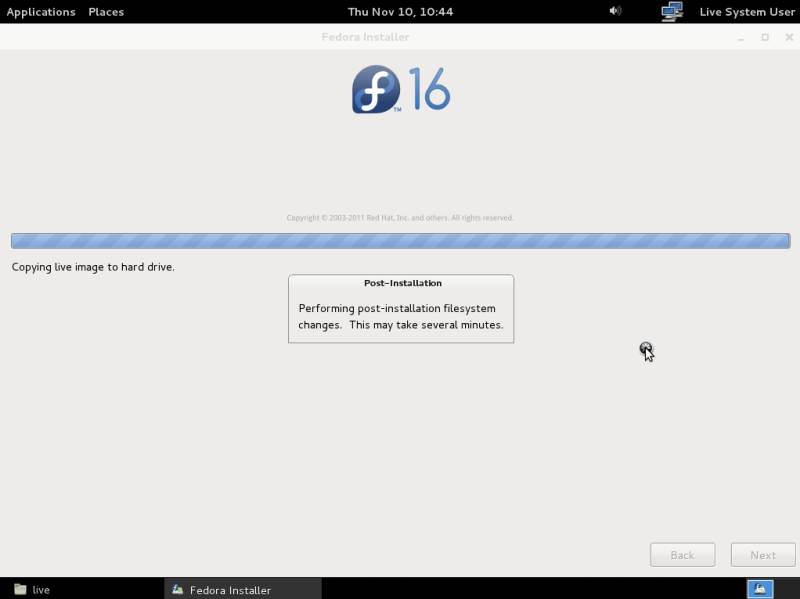The image size is (800, 599).
Task: Click the Fedora Installer window title
Action: pyautogui.click(x=365, y=37)
